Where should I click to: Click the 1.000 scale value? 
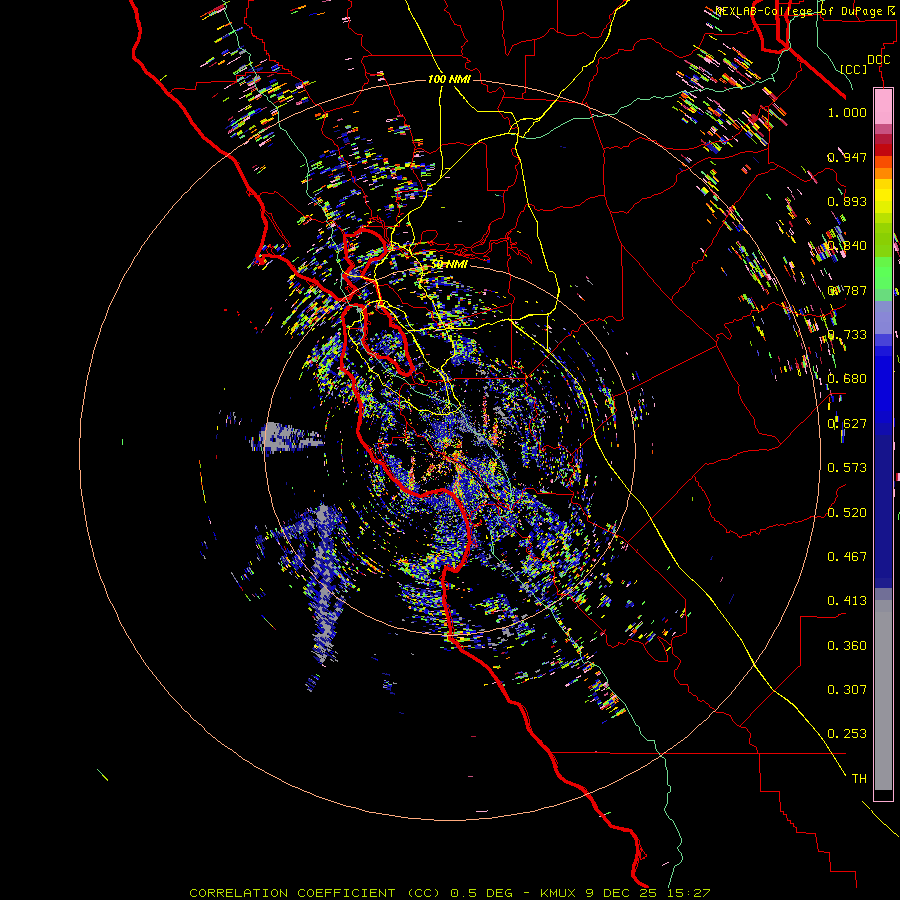847,112
